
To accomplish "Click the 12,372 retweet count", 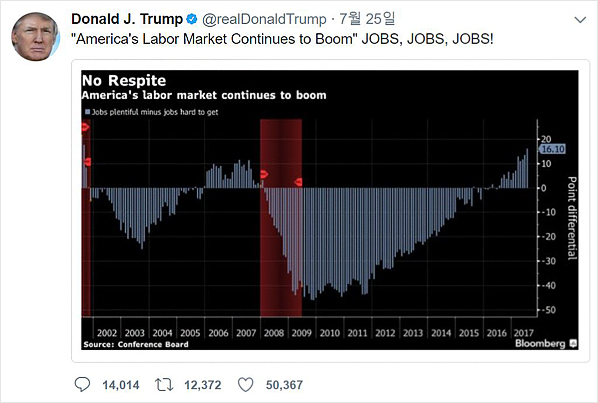I will (203, 385).
